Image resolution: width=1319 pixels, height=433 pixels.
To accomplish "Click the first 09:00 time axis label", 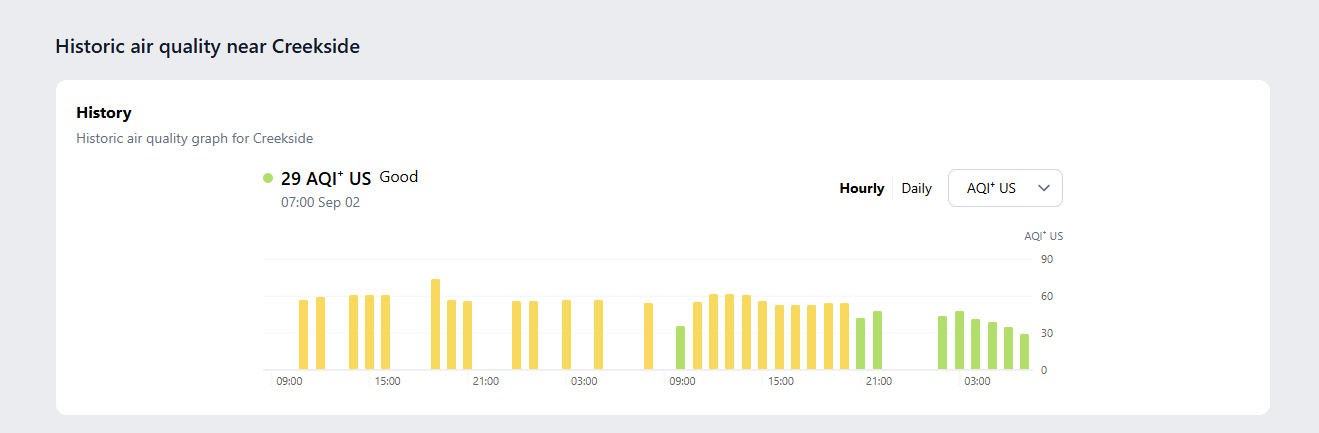I will [290, 381].
